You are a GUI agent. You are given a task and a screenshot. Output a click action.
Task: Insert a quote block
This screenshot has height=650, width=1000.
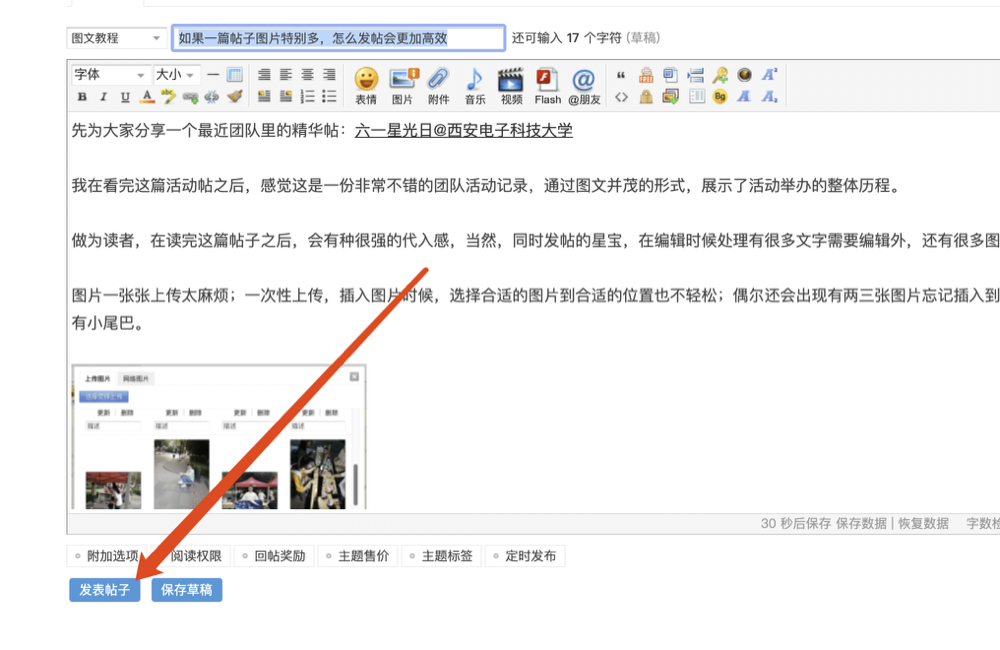(621, 75)
